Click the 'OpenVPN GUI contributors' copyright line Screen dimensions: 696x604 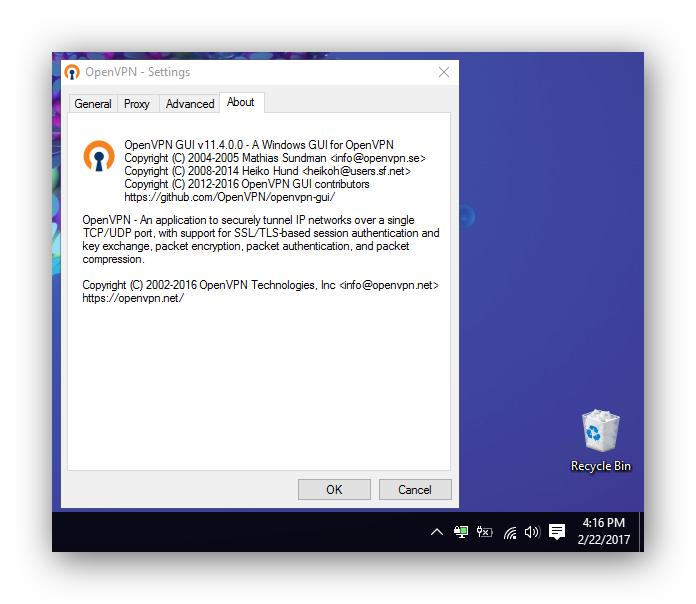247,184
